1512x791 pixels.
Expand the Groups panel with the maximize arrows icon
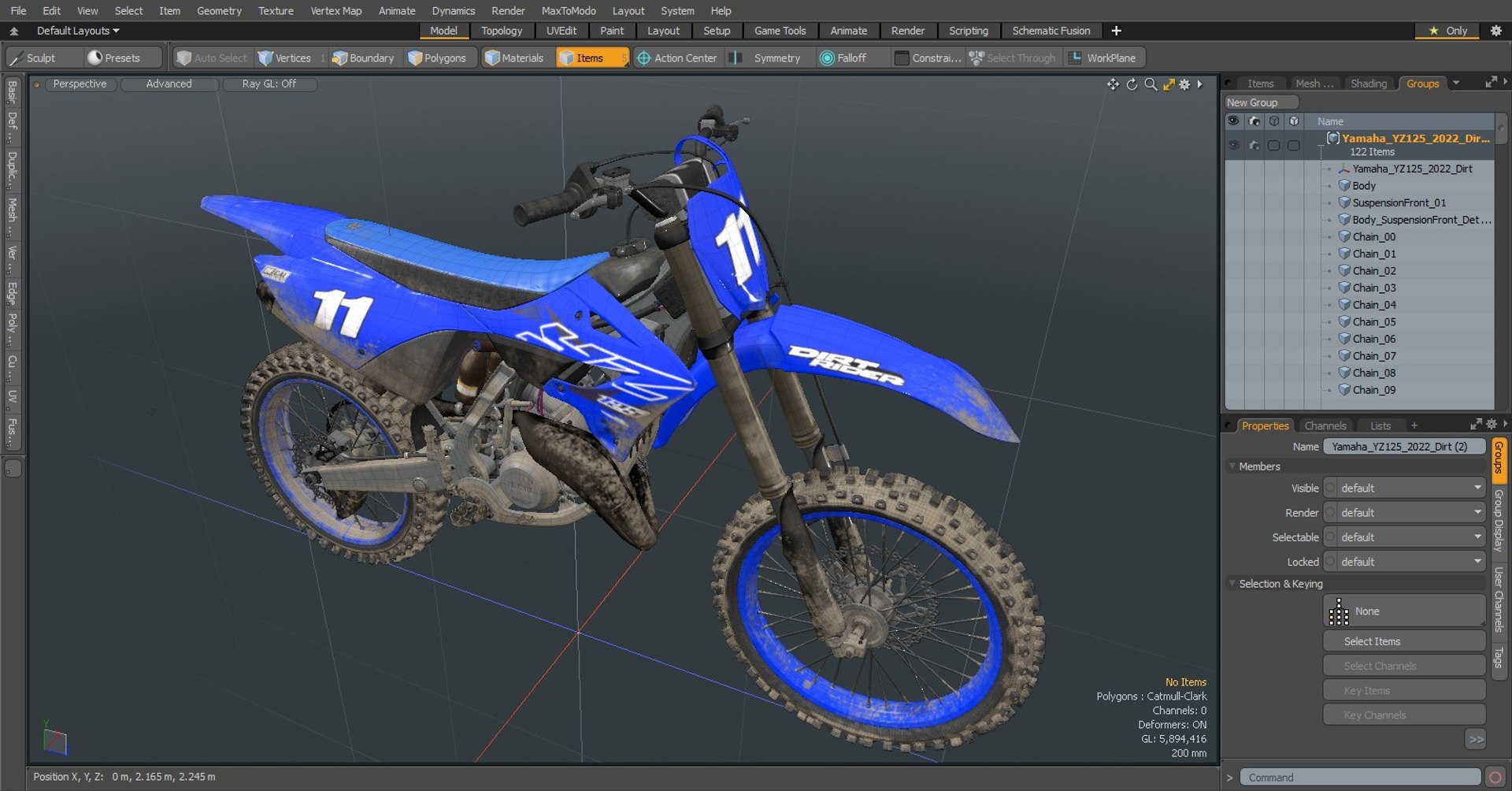[x=1490, y=83]
